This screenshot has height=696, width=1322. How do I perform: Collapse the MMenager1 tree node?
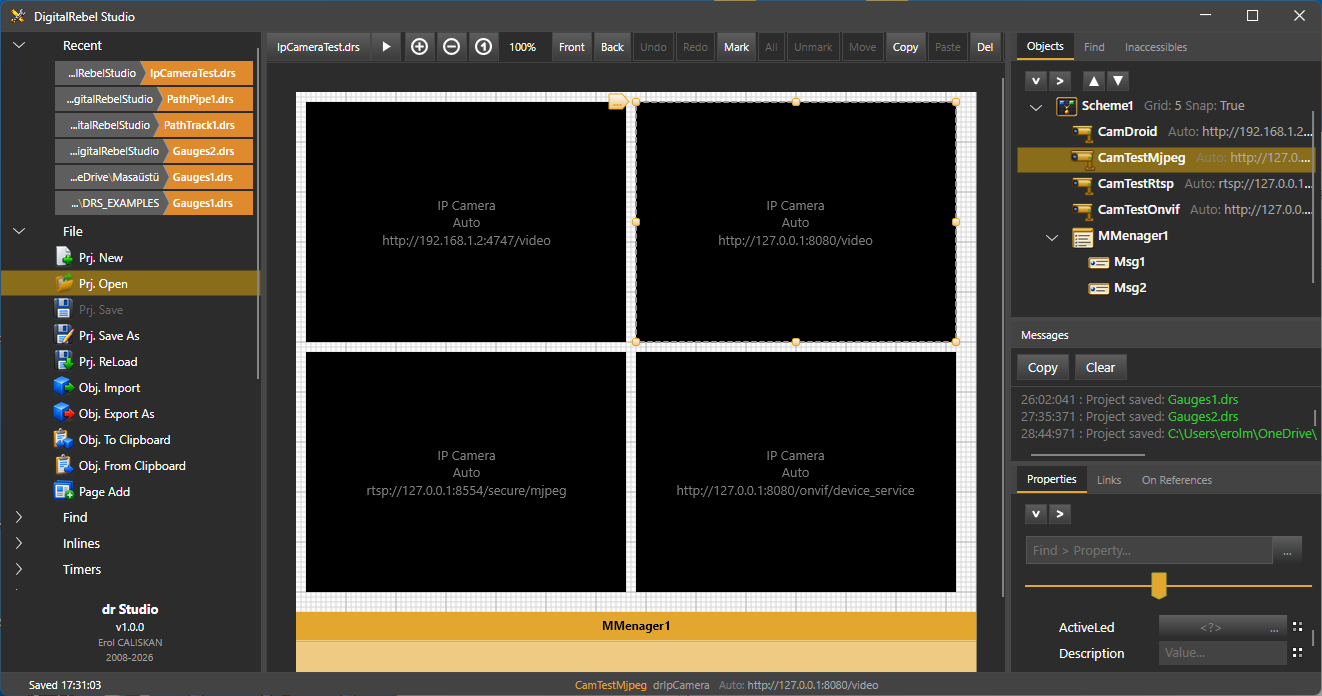point(1052,237)
